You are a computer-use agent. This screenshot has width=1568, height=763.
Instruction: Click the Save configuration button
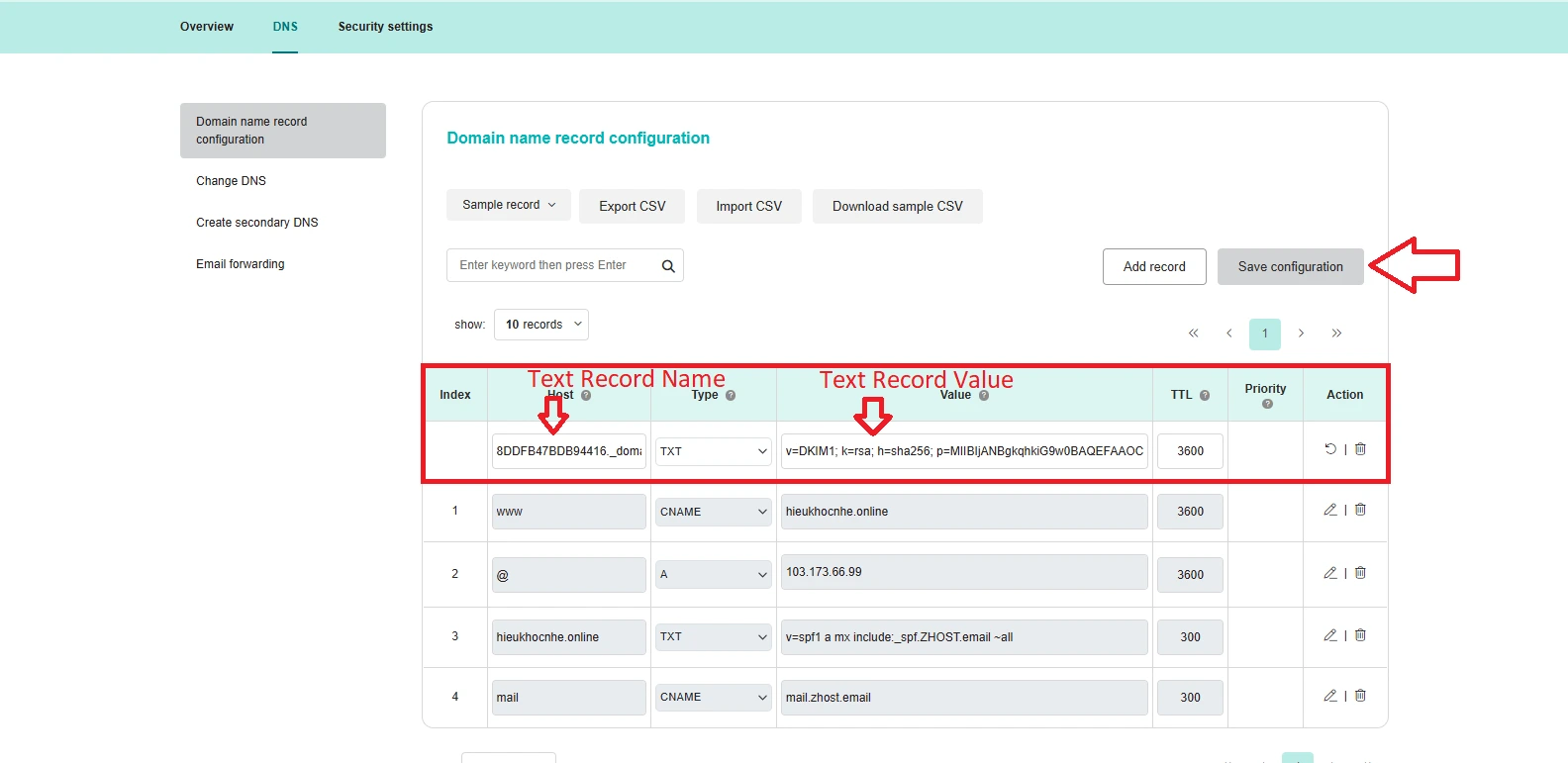tap(1290, 267)
